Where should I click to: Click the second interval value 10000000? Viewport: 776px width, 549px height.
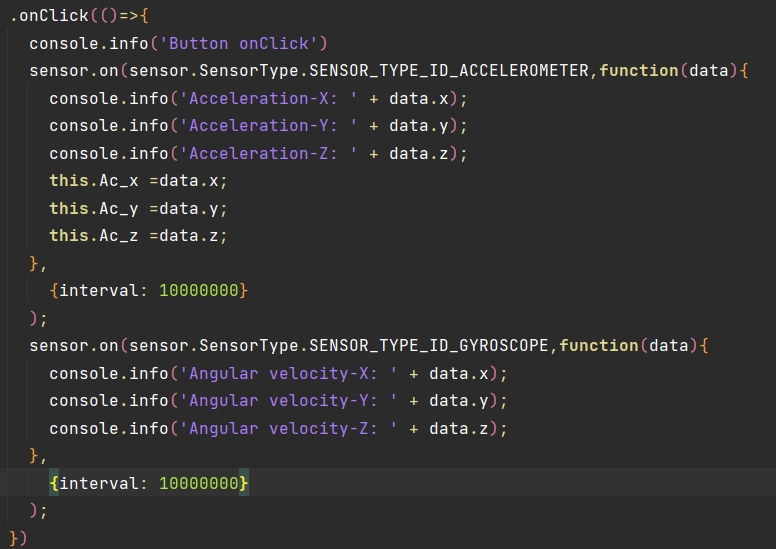point(199,483)
